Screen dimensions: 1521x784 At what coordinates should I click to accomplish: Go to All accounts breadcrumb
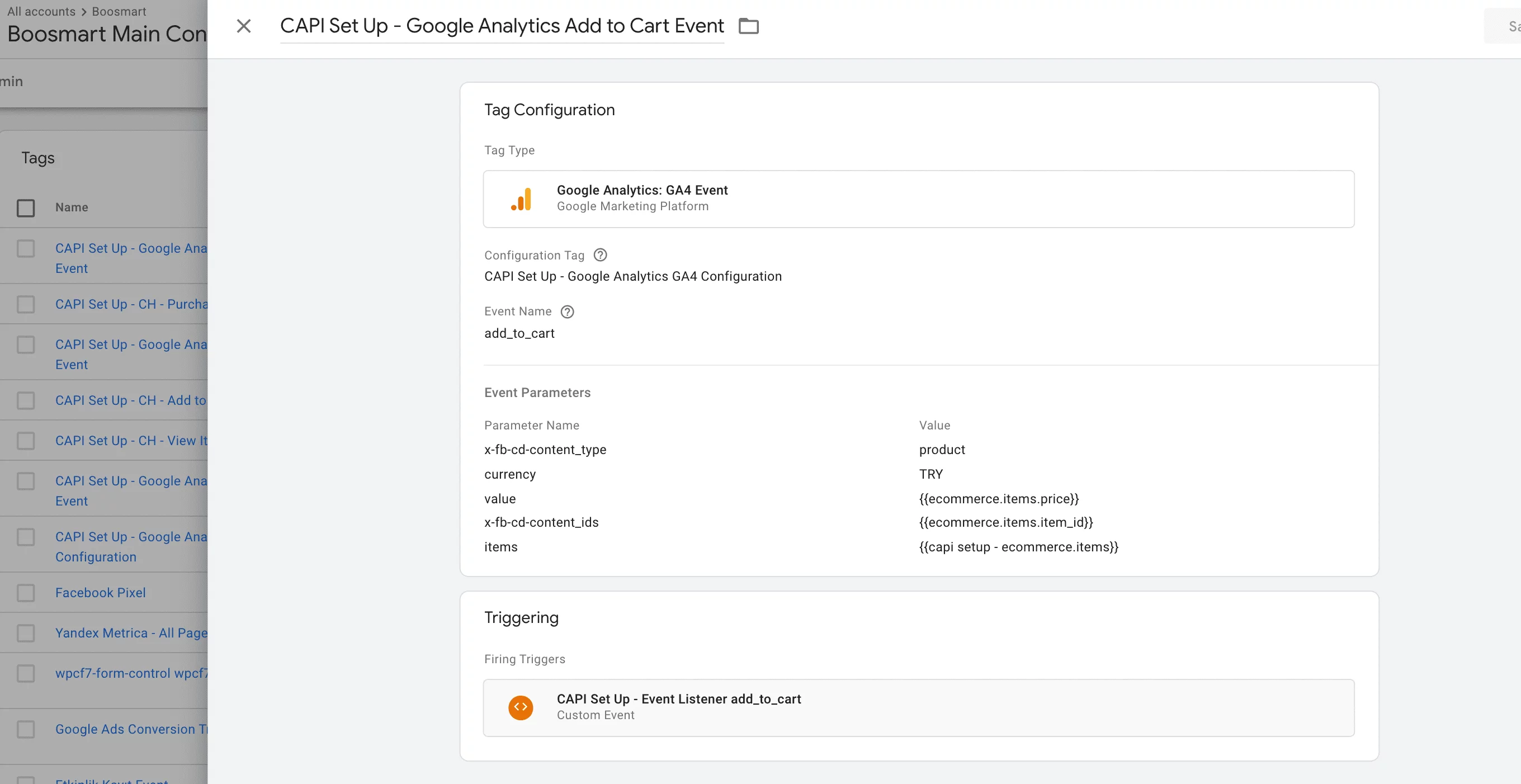pos(41,11)
